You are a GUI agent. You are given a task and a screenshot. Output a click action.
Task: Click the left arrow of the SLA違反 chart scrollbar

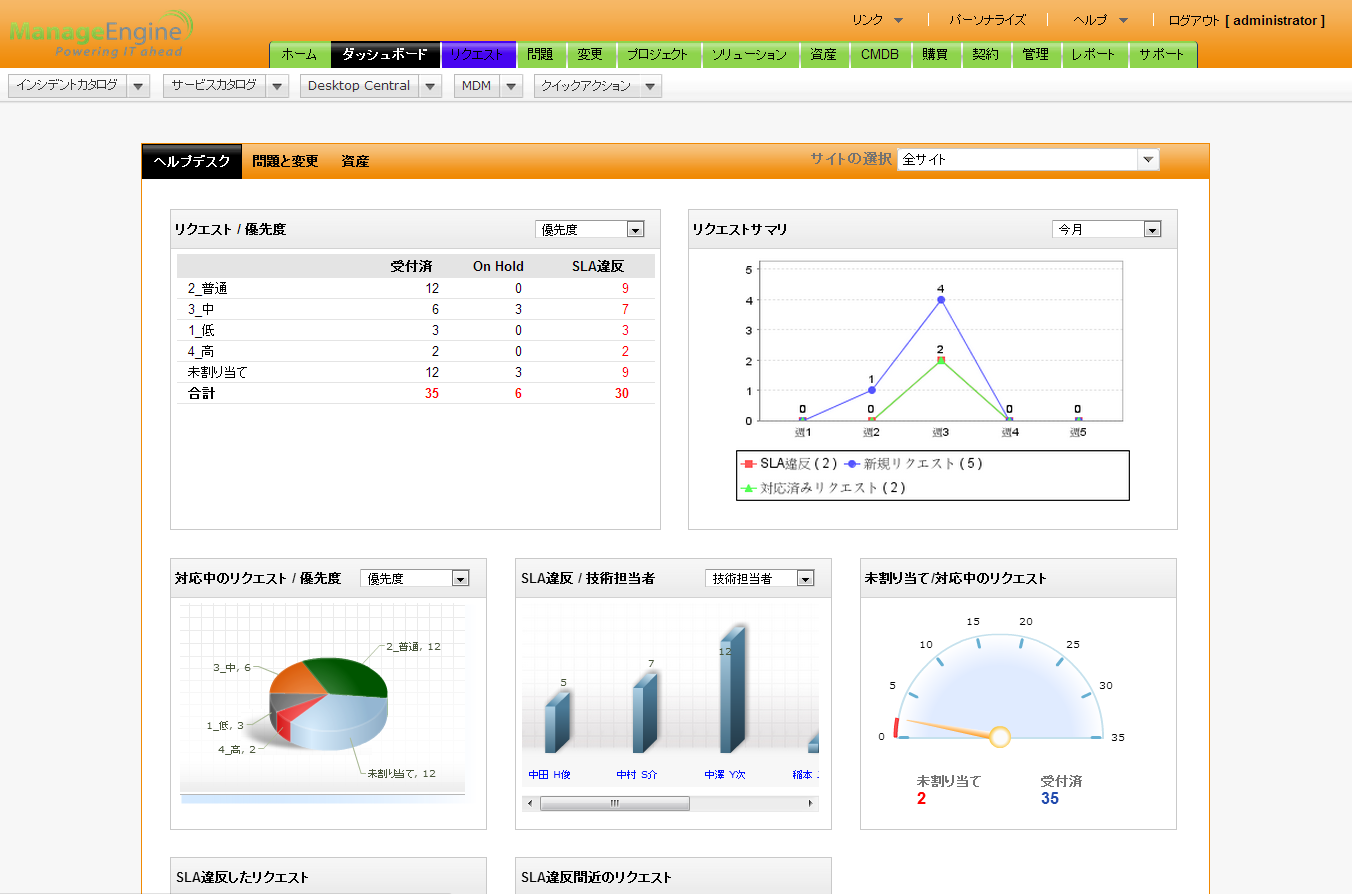[x=530, y=804]
